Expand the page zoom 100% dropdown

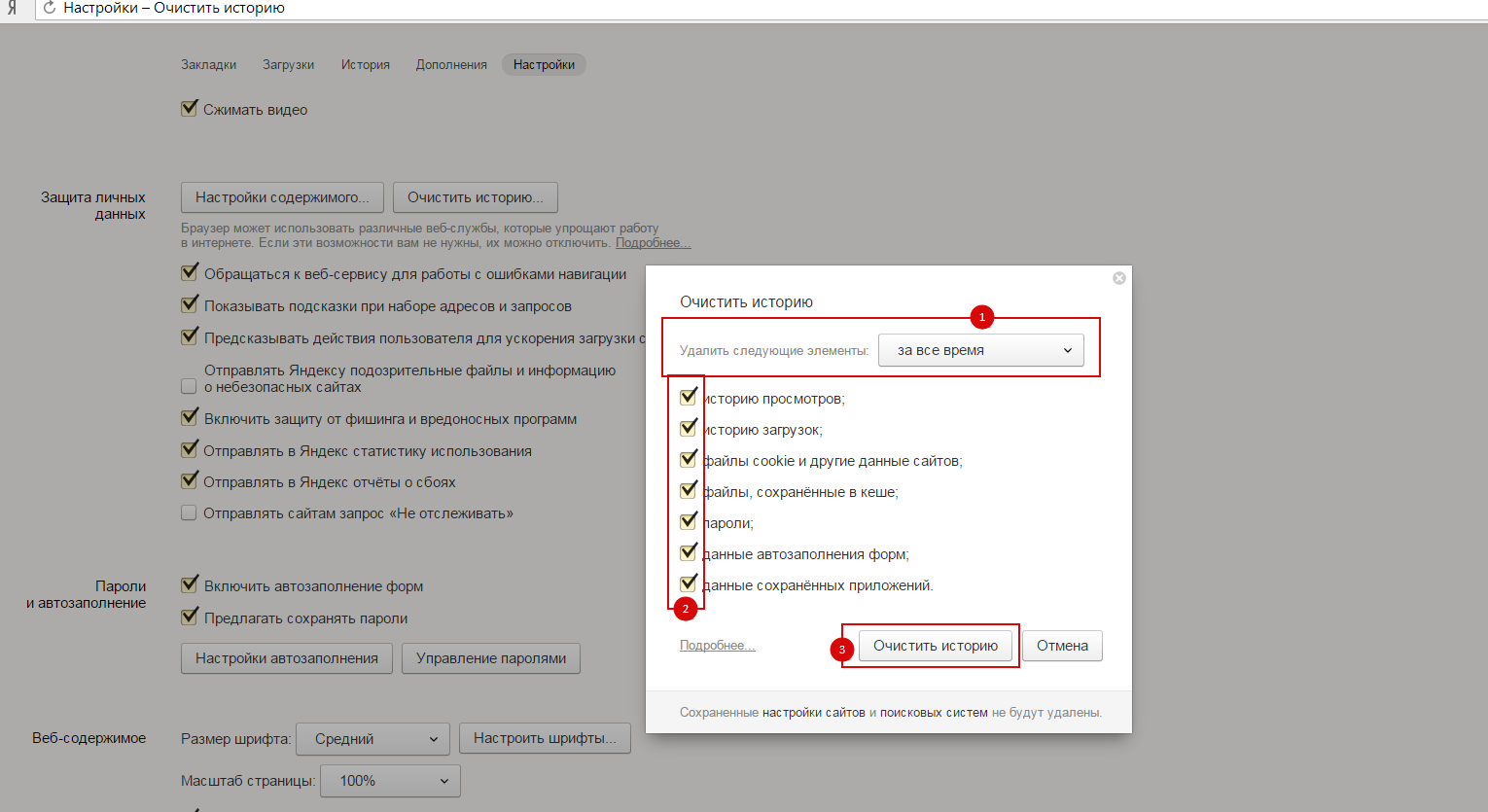(391, 781)
